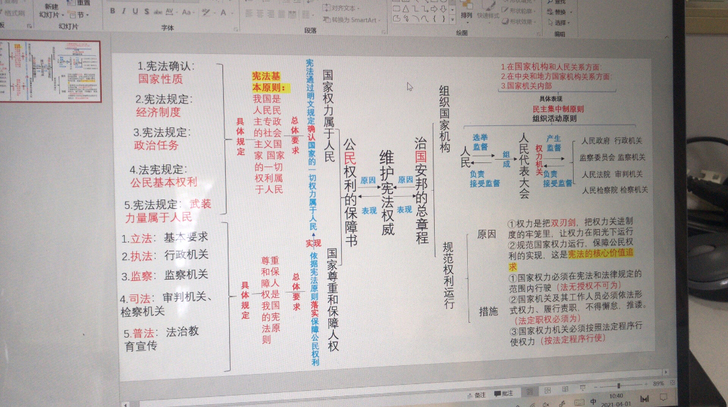This screenshot has width=728, height=407.
Task: Open paragraph group dialog launcher
Action: (x=384, y=32)
